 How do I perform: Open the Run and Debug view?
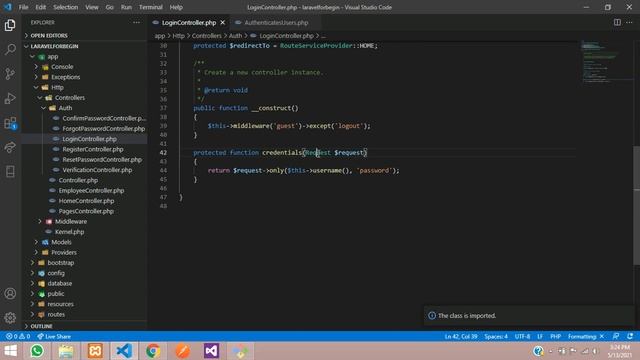[10, 98]
